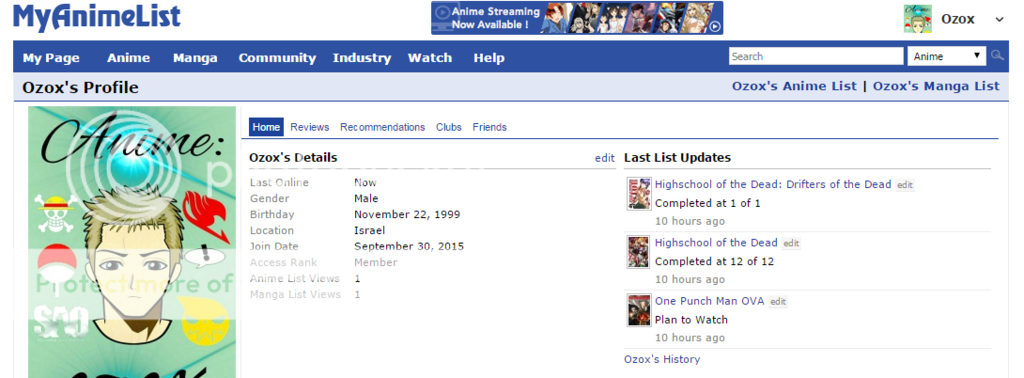Click edit button beside One Punch Man OVA
1024x378 pixels.
778,302
